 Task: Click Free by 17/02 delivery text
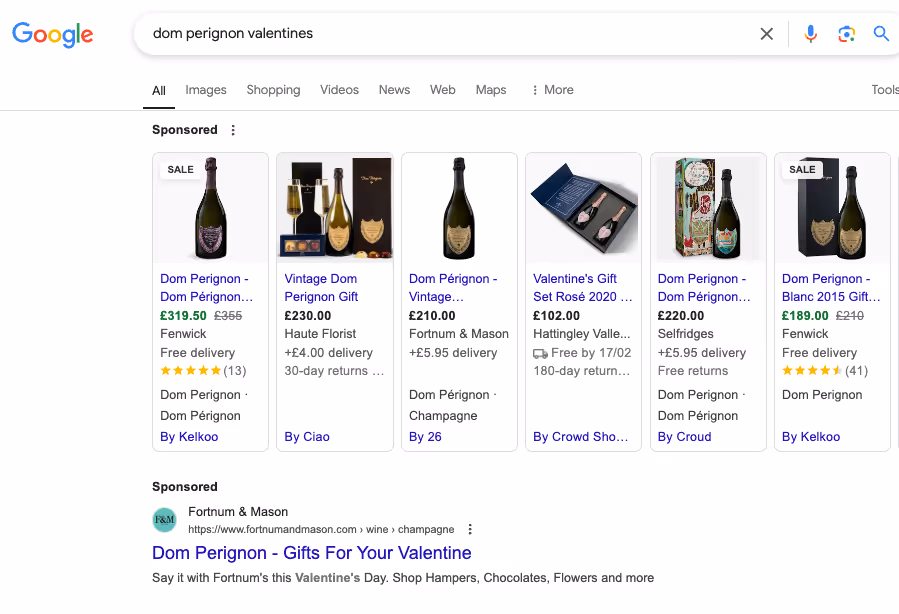[x=591, y=353]
